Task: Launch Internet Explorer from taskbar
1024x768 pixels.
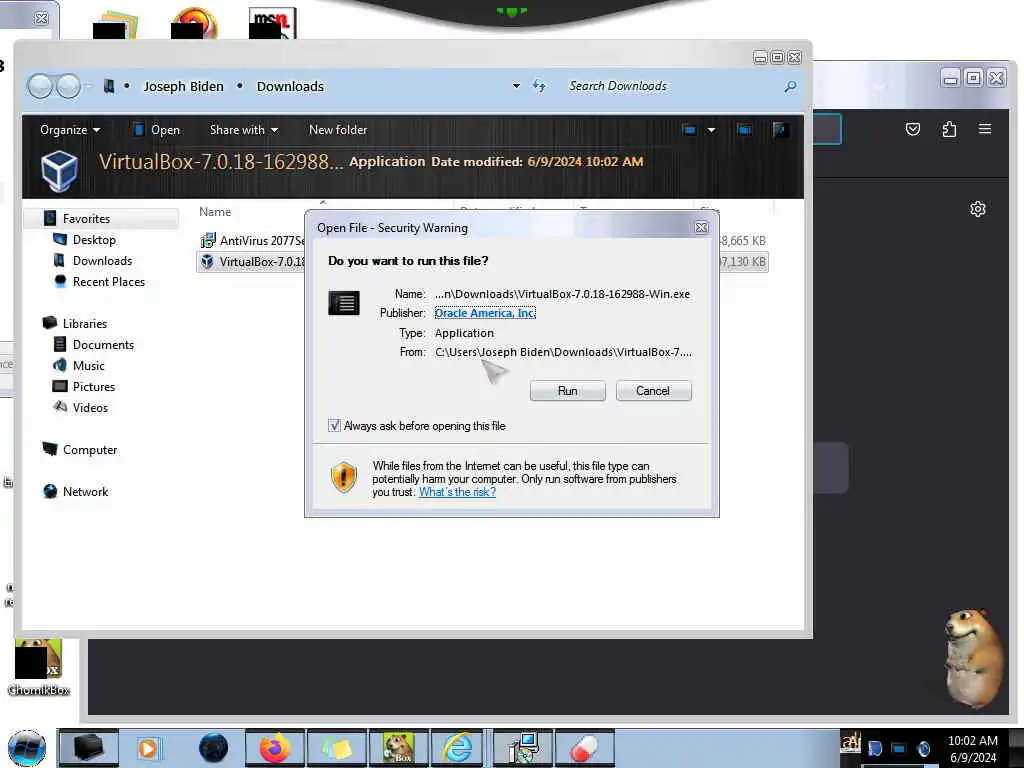Action: point(458,748)
